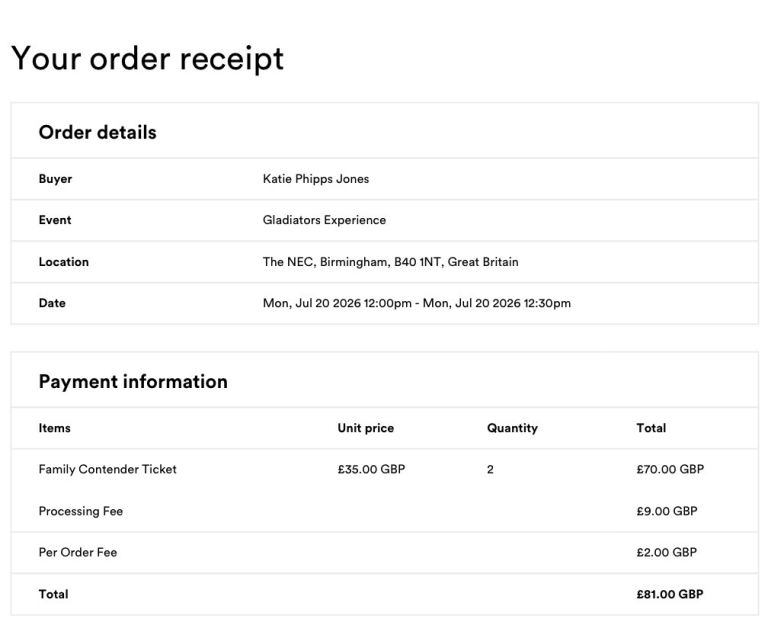Click the 'Location' row label

63,262
